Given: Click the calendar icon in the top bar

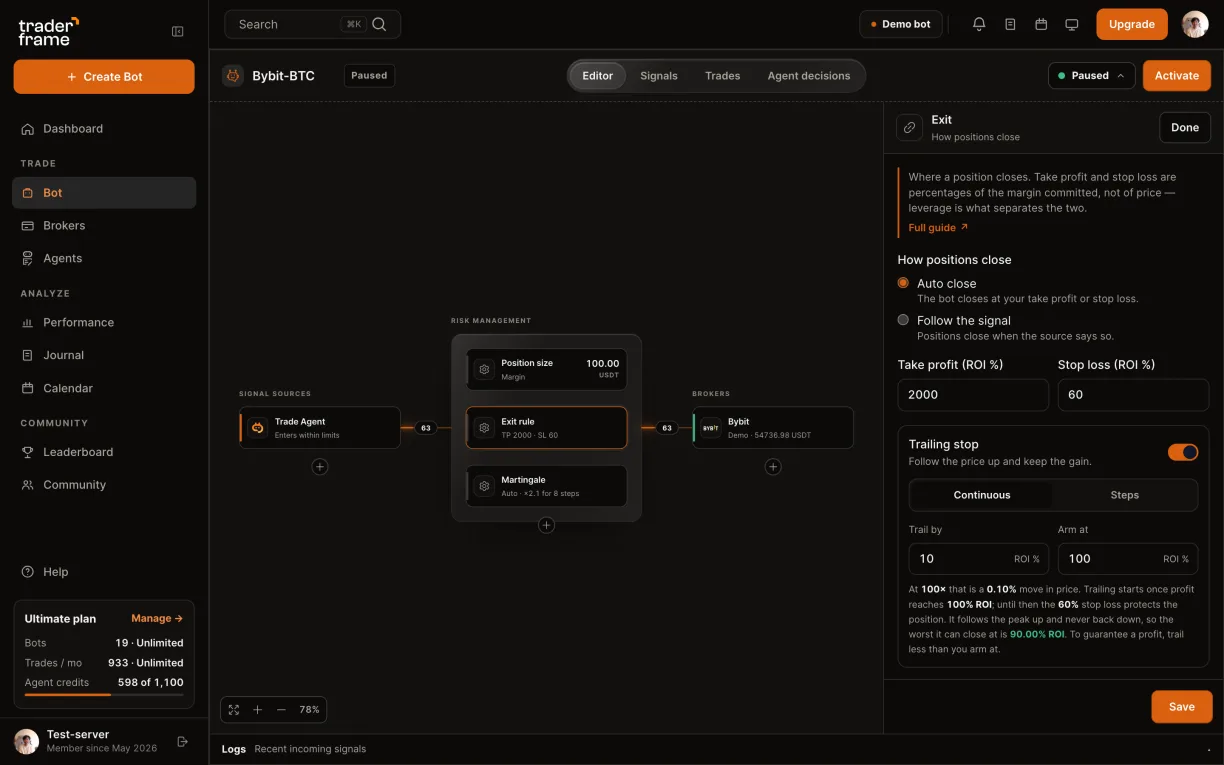Looking at the screenshot, I should (x=1041, y=24).
